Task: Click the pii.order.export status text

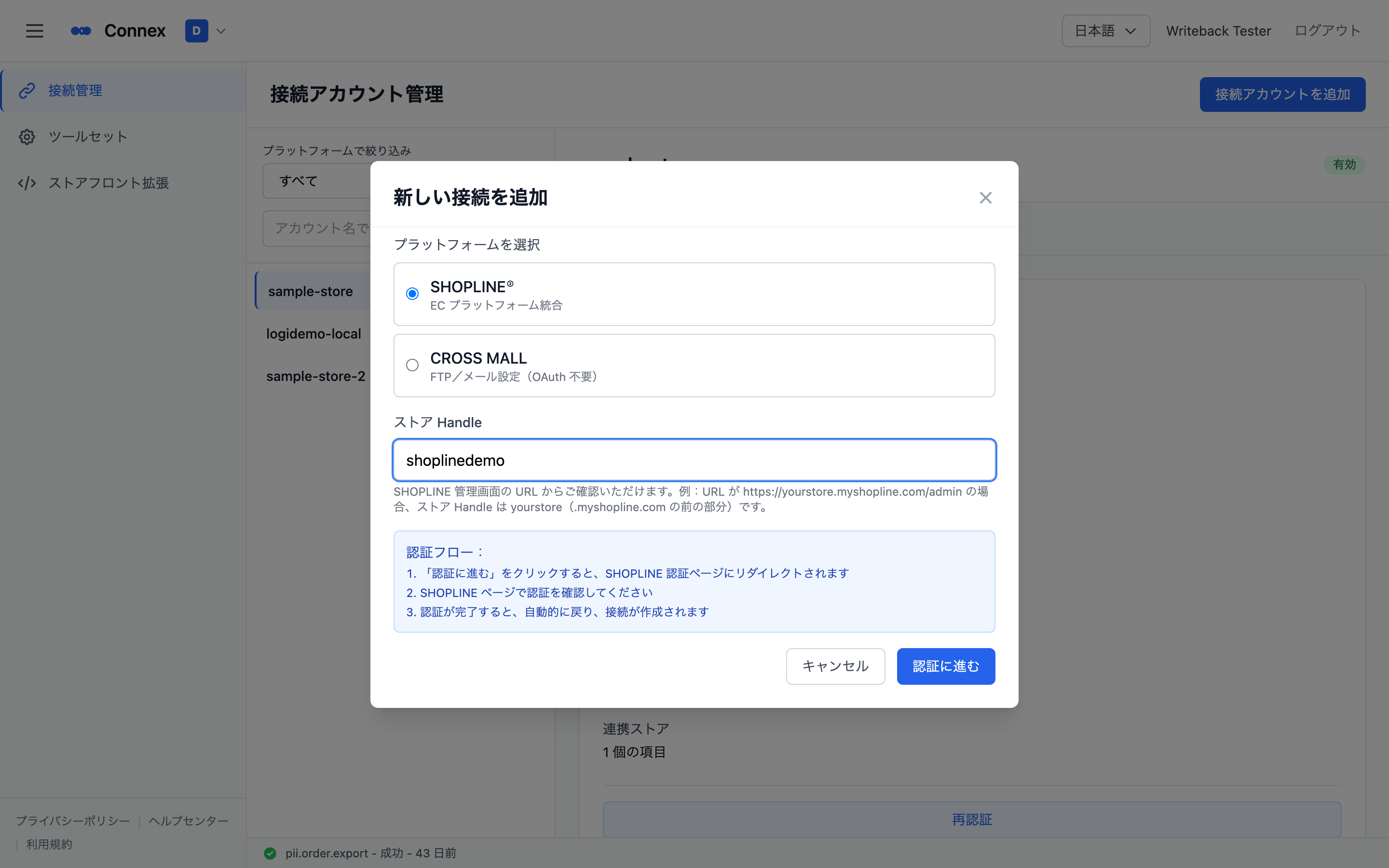Action: coord(371,853)
